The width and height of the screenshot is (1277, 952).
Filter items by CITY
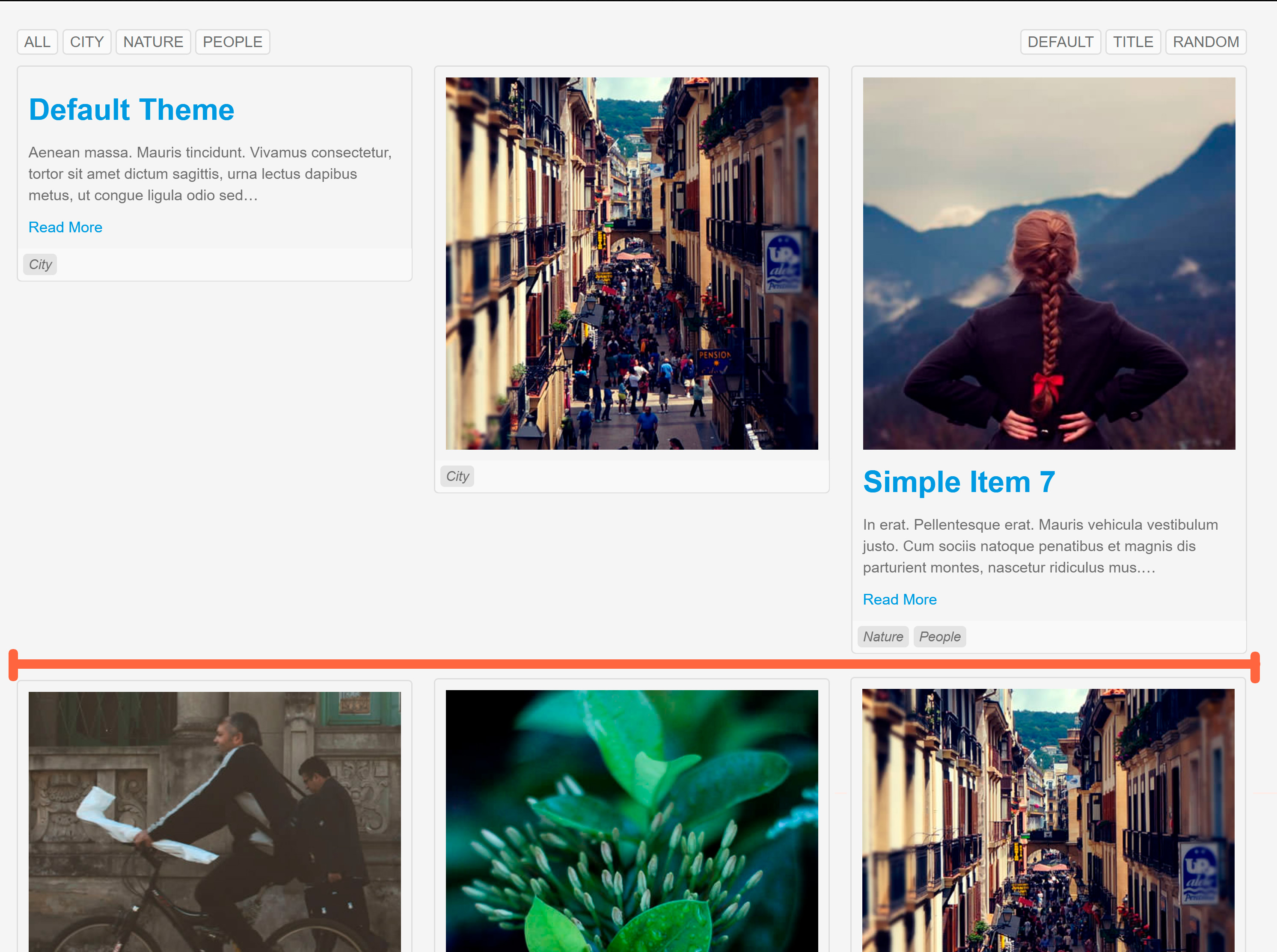click(x=87, y=42)
